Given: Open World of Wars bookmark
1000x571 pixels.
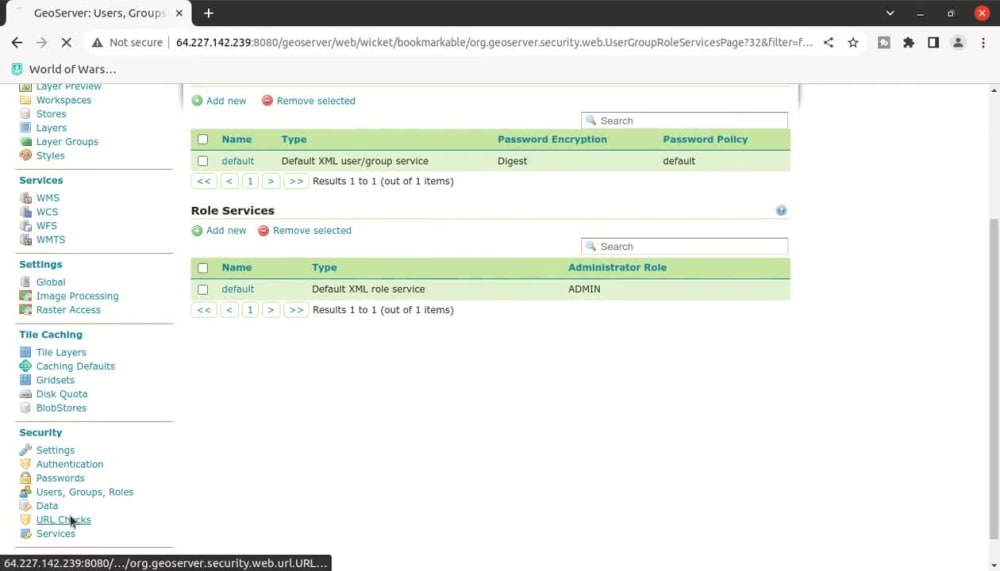Looking at the screenshot, I should [x=64, y=69].
